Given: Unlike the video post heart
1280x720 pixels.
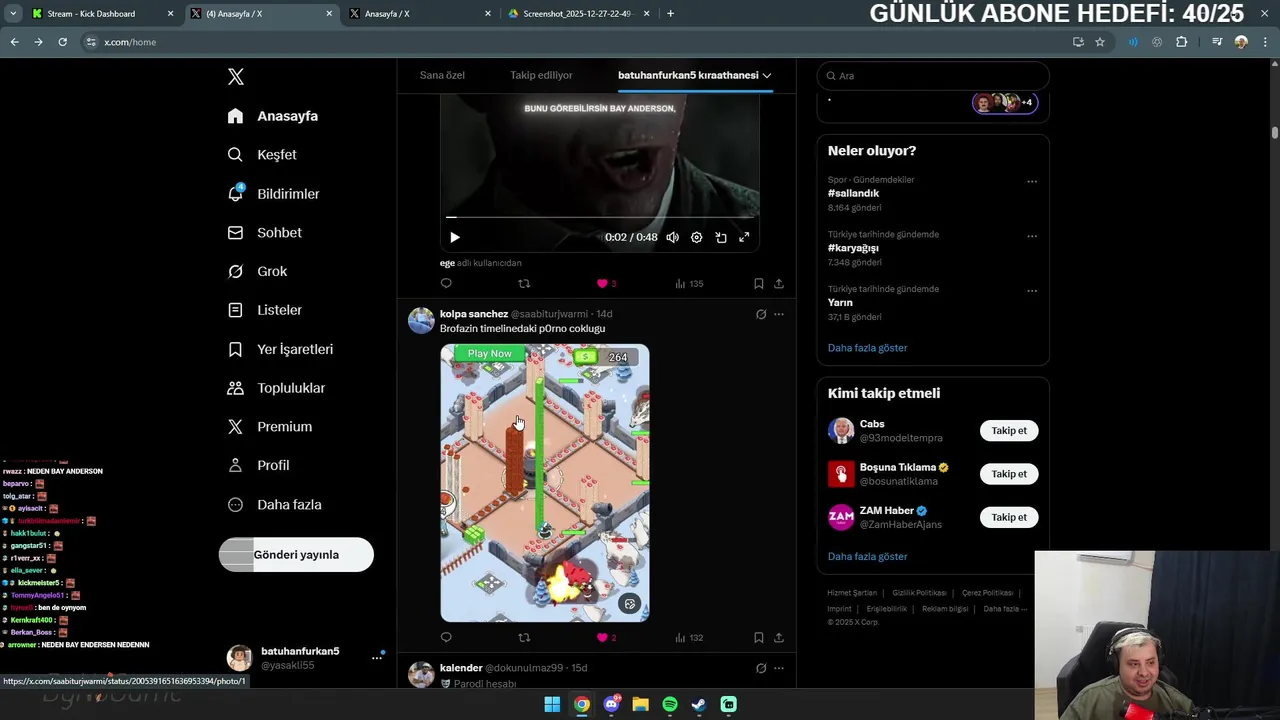Looking at the screenshot, I should coord(602,284).
